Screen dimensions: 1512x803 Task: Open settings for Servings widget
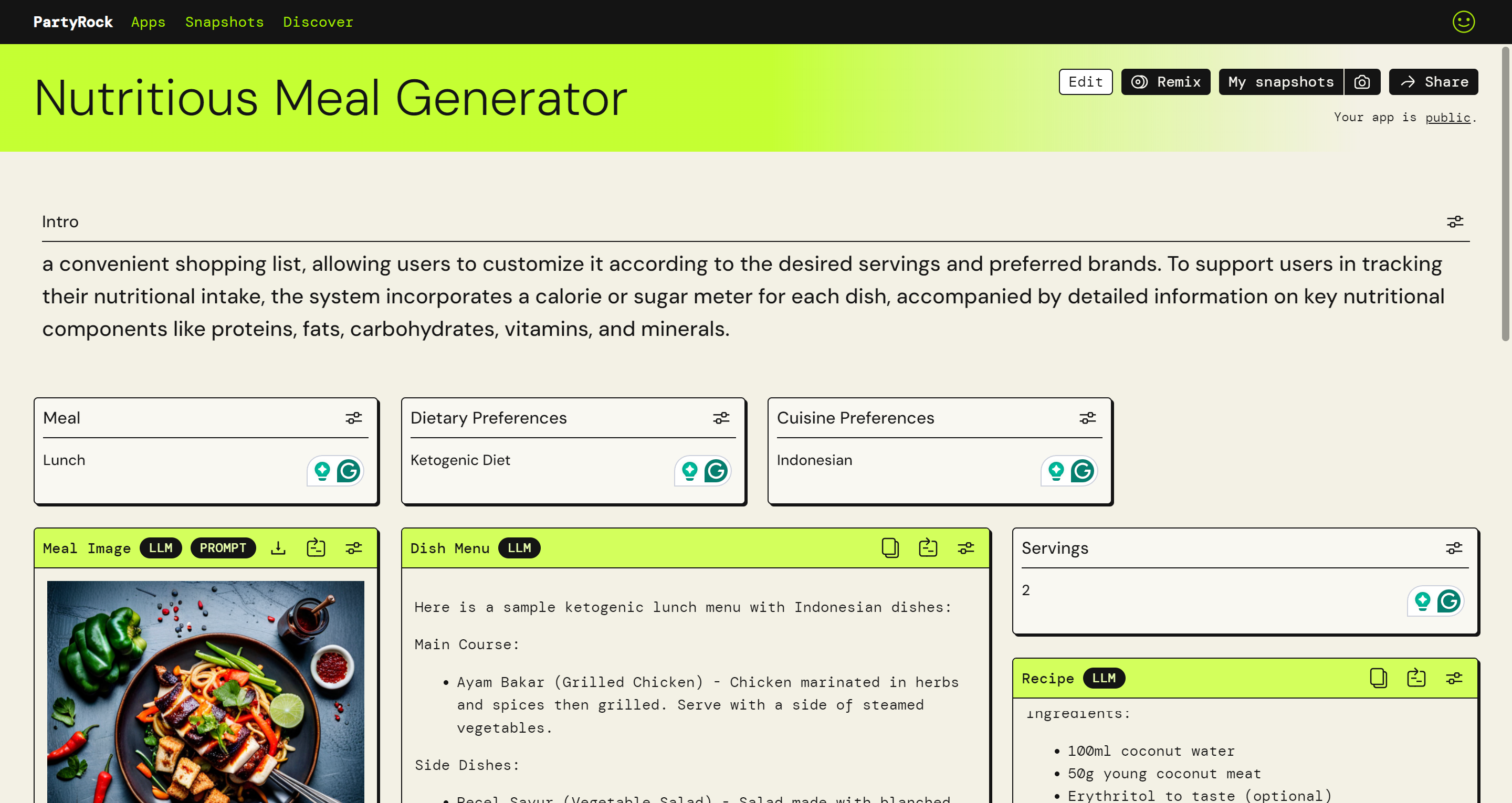pyautogui.click(x=1453, y=547)
